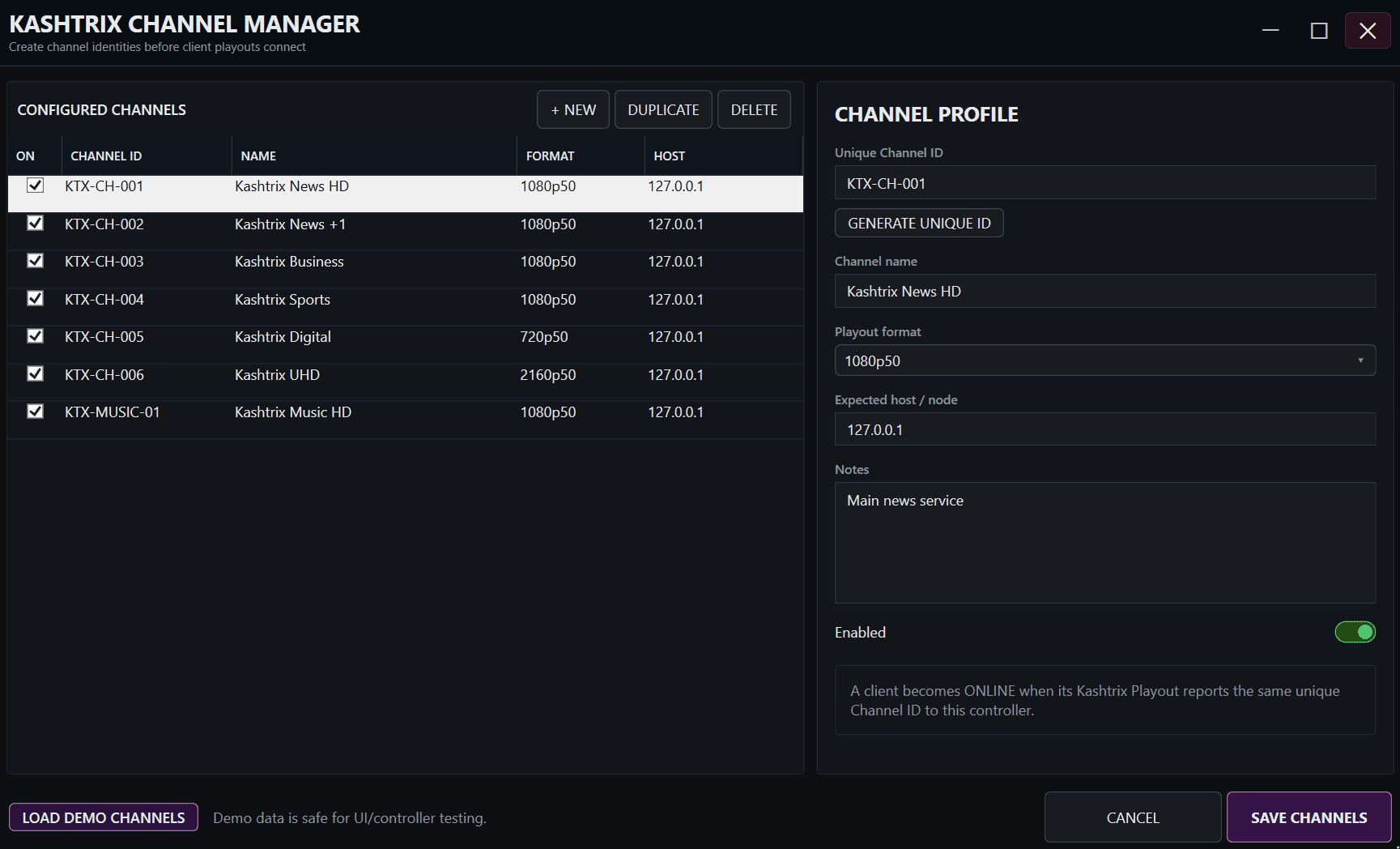Focus the Unique Channel ID field
Viewport: 1400px width, 849px height.
point(1105,183)
